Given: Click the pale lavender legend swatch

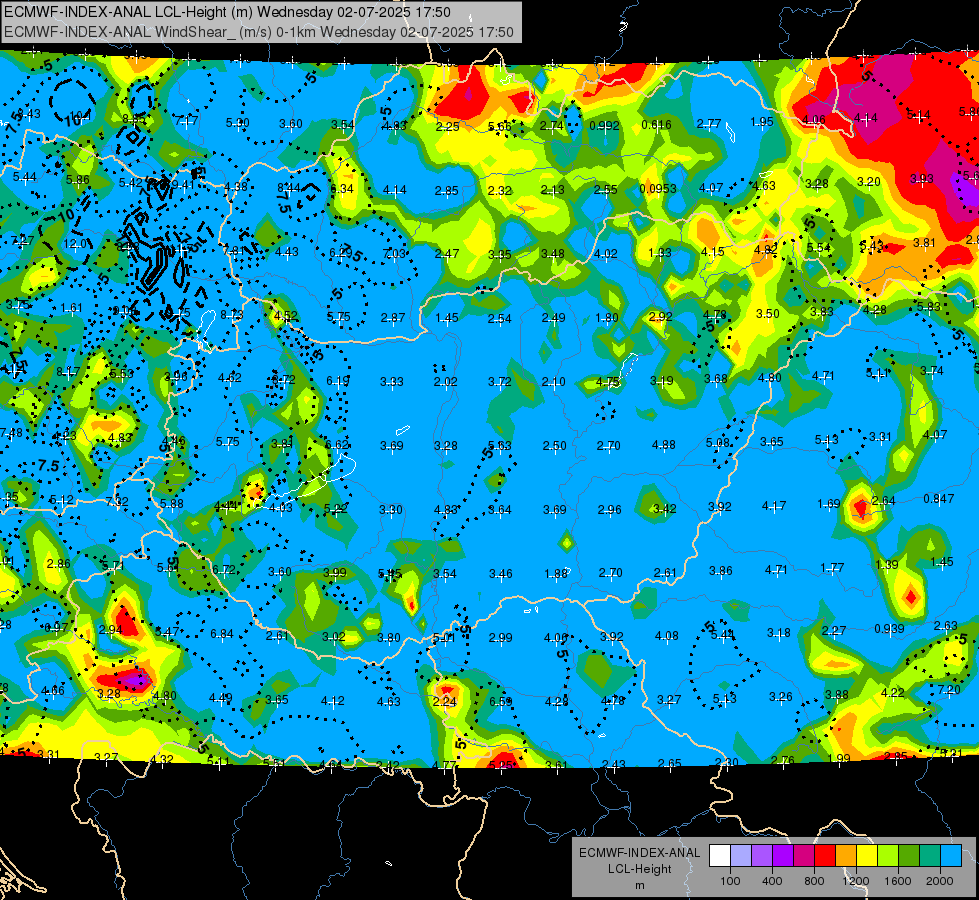Looking at the screenshot, I should 741,856.
